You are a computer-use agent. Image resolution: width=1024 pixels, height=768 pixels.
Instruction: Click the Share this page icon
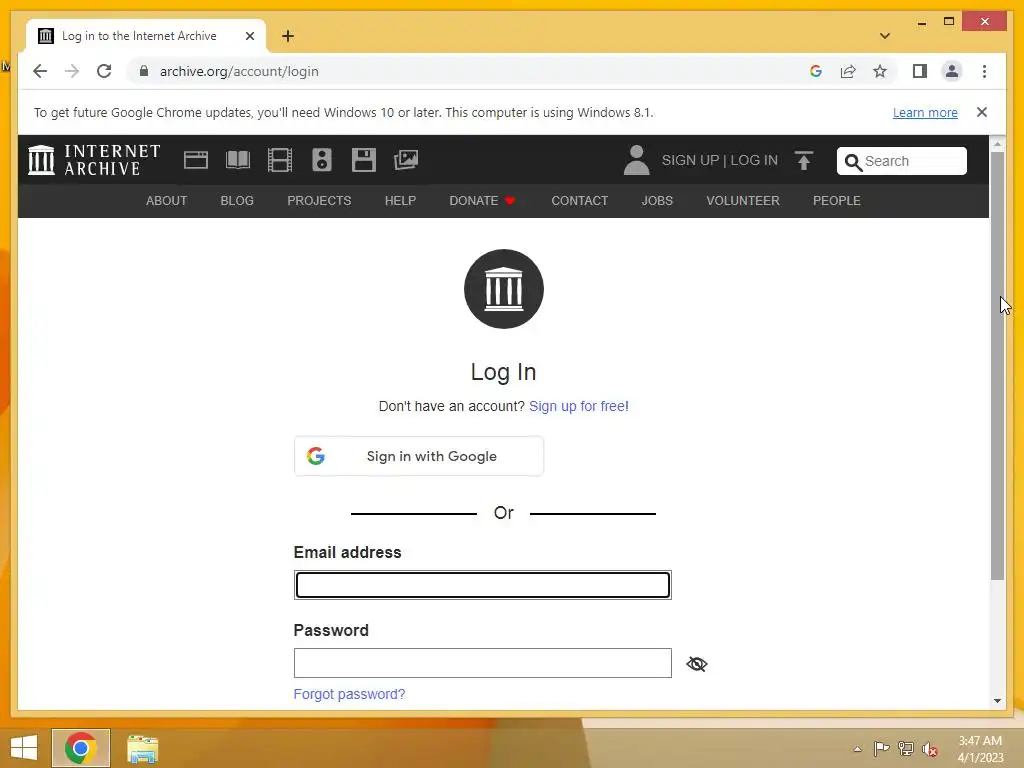point(848,71)
